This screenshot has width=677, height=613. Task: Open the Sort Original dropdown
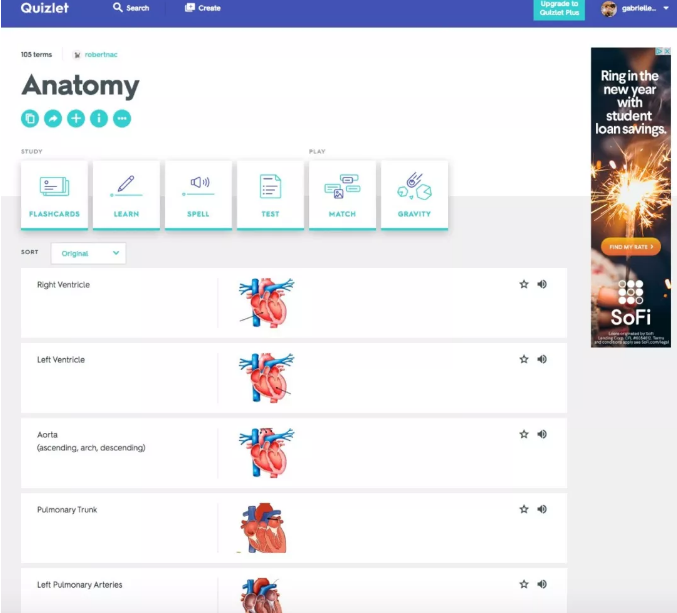click(x=89, y=253)
